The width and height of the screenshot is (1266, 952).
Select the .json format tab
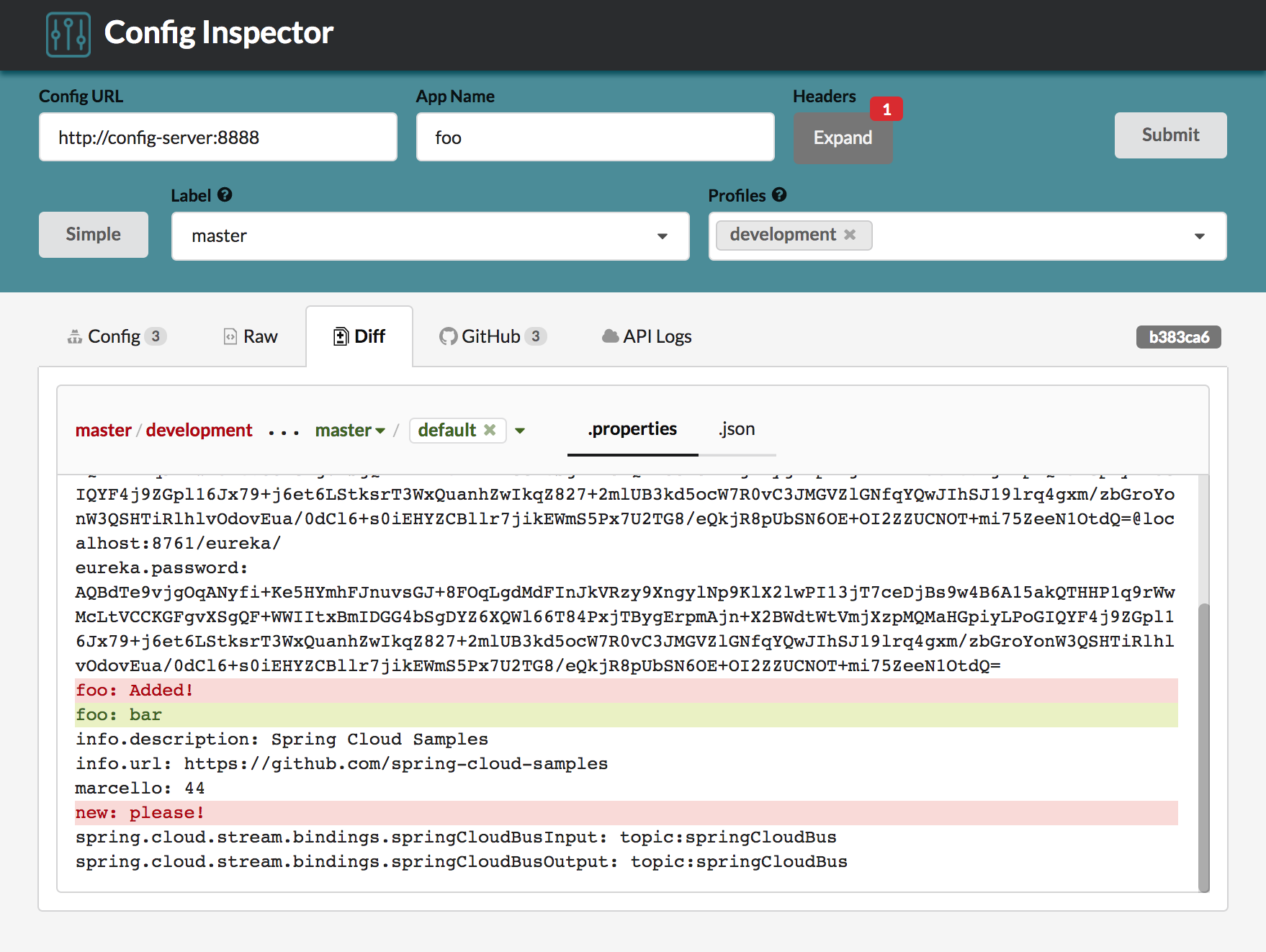click(736, 429)
